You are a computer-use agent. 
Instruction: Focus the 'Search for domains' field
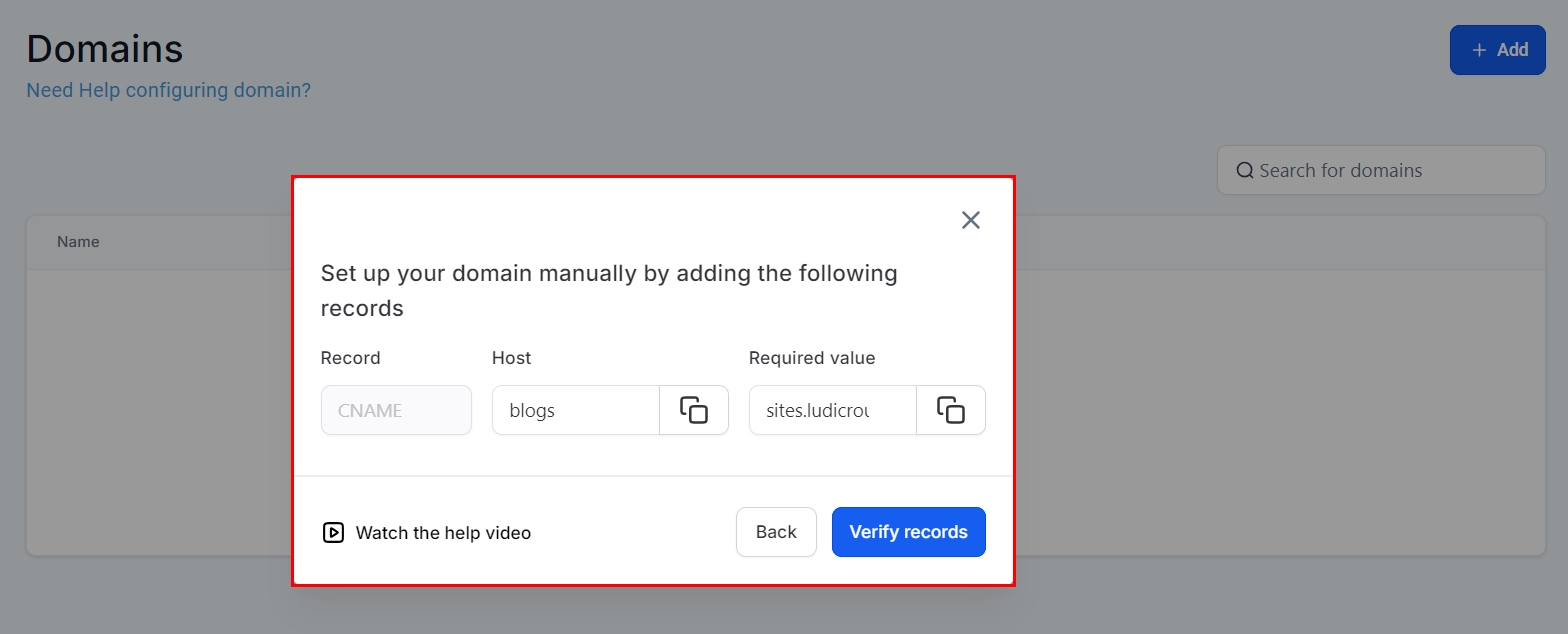pos(1390,170)
